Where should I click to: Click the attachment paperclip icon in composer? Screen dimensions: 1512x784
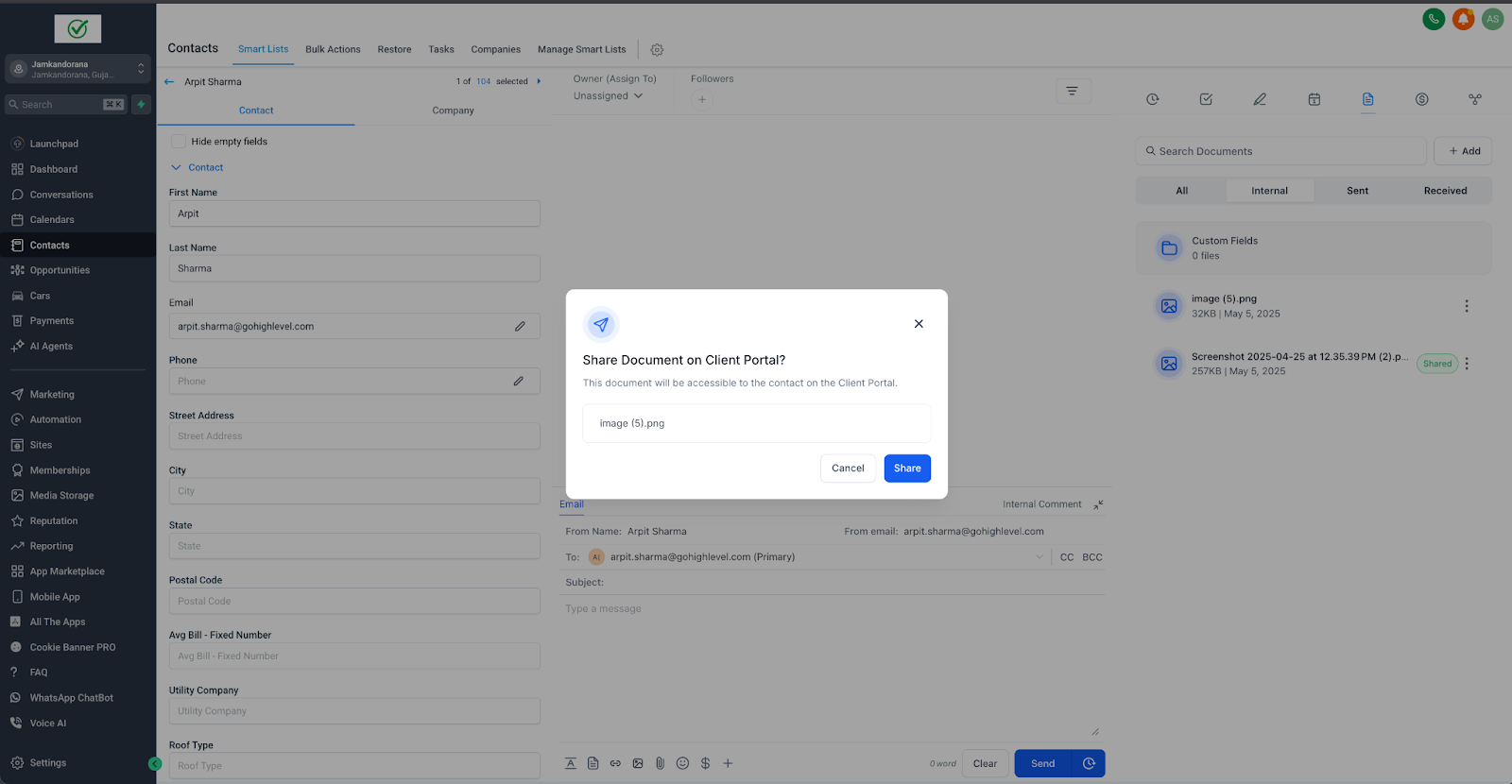point(660,763)
